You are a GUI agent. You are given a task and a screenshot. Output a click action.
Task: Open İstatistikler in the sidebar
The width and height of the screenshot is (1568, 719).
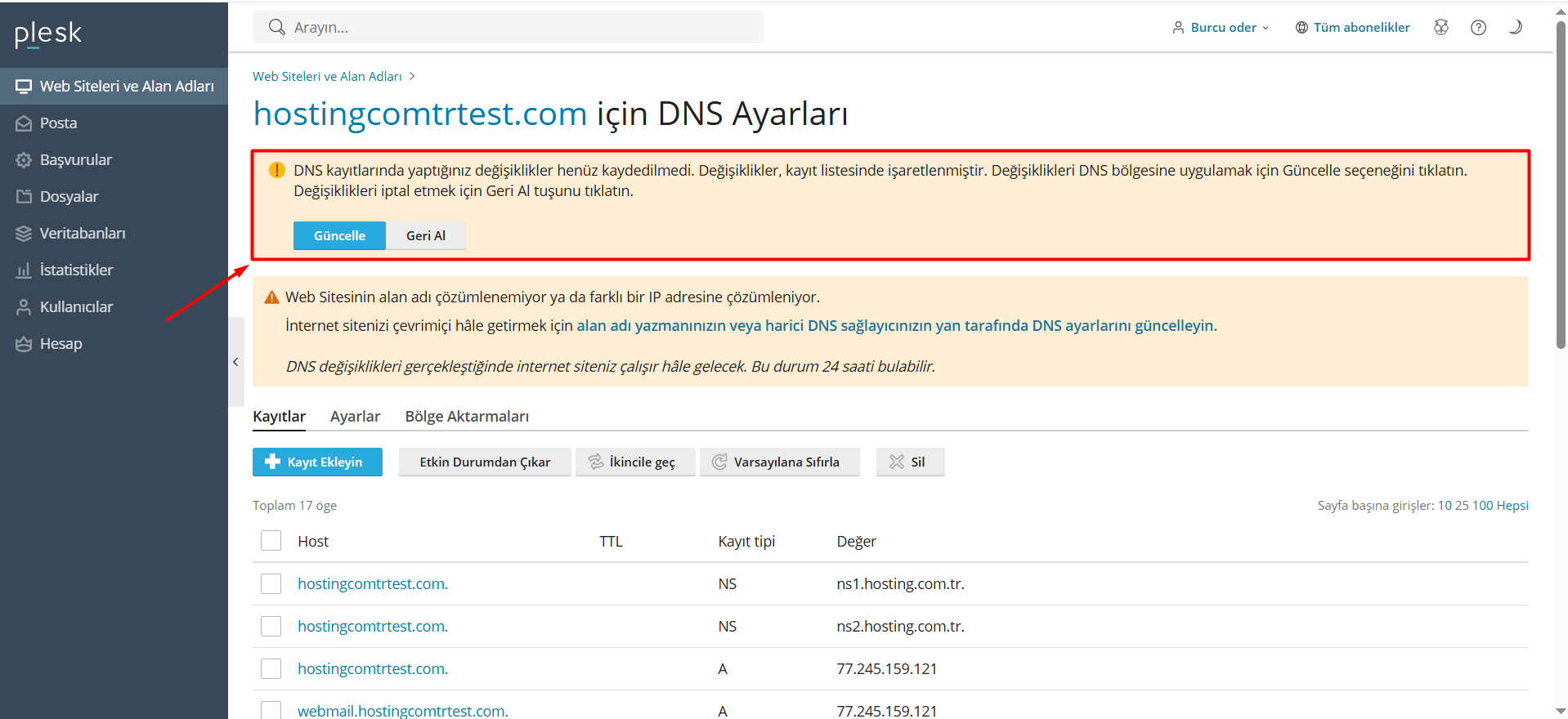[114, 270]
